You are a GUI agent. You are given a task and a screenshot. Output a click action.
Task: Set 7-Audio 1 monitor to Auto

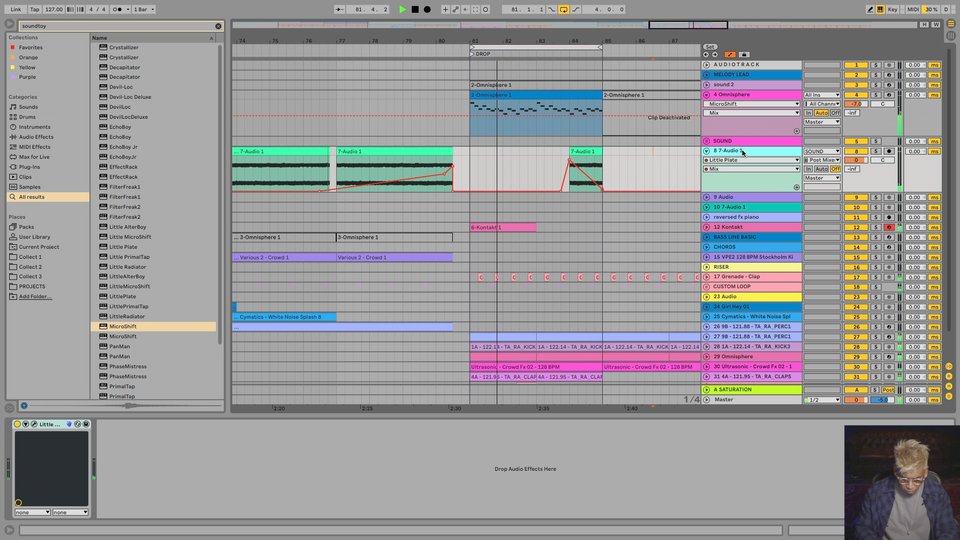click(x=822, y=169)
